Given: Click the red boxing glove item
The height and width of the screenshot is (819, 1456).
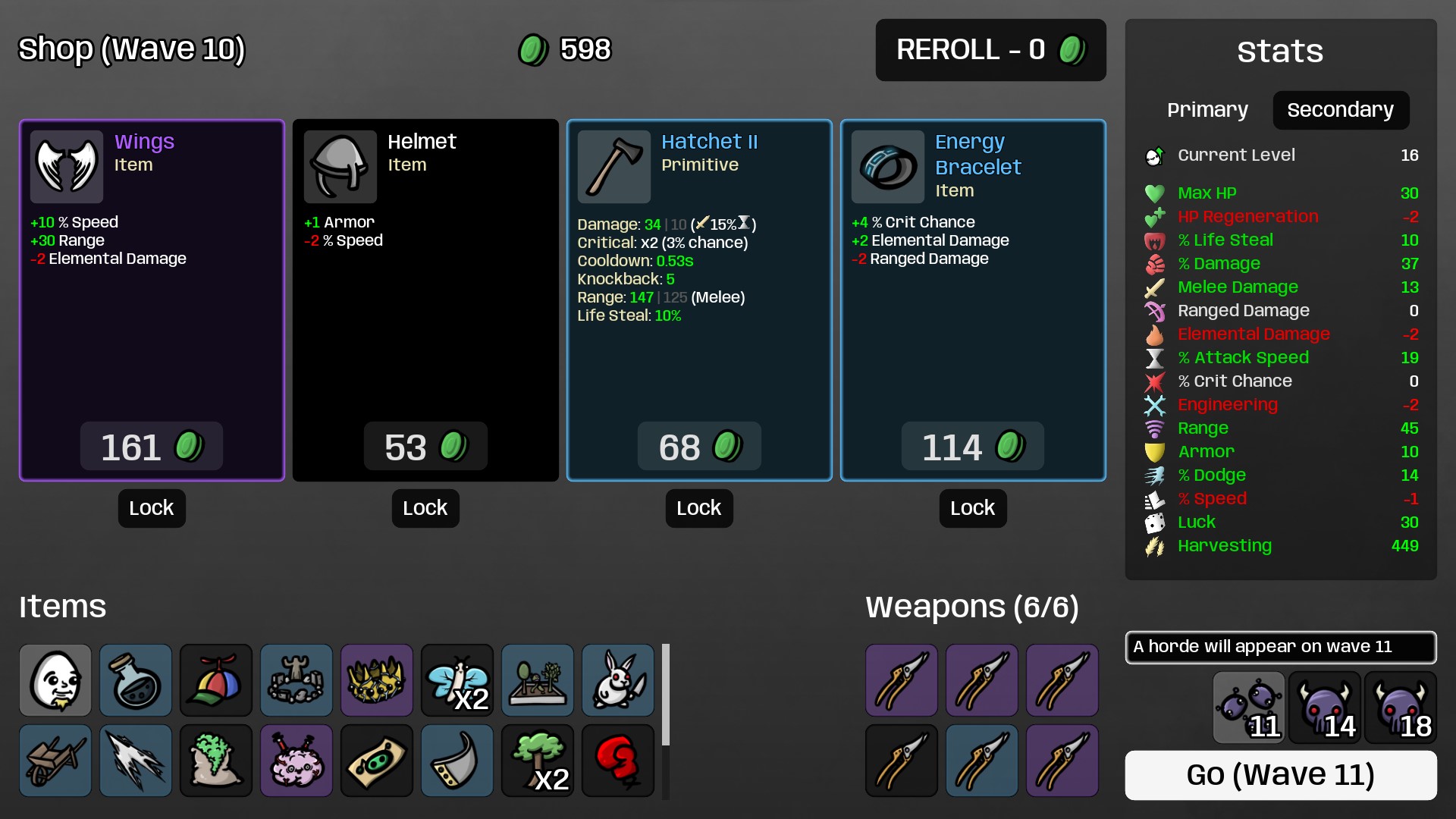Looking at the screenshot, I should pos(618,761).
